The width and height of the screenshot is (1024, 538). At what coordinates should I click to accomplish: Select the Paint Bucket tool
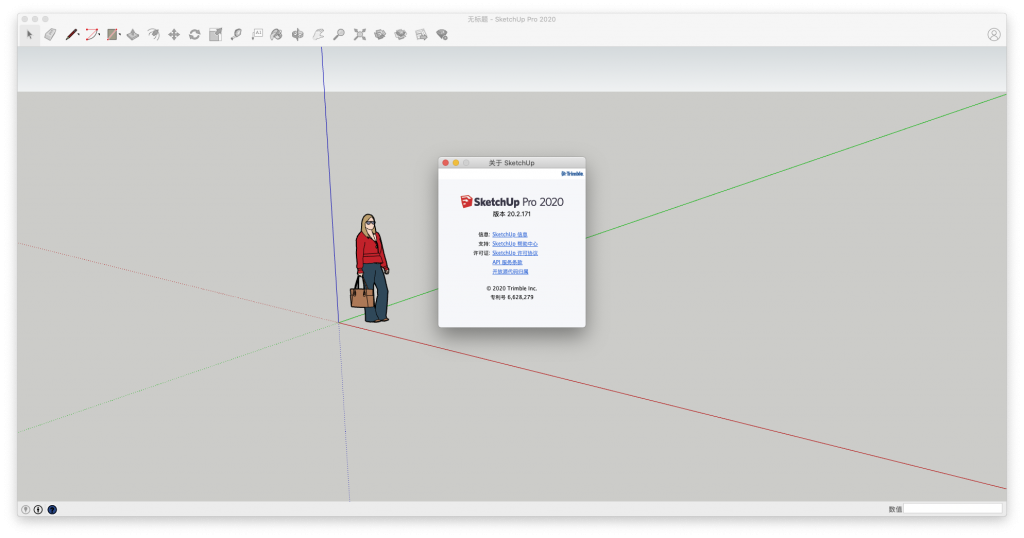click(277, 35)
